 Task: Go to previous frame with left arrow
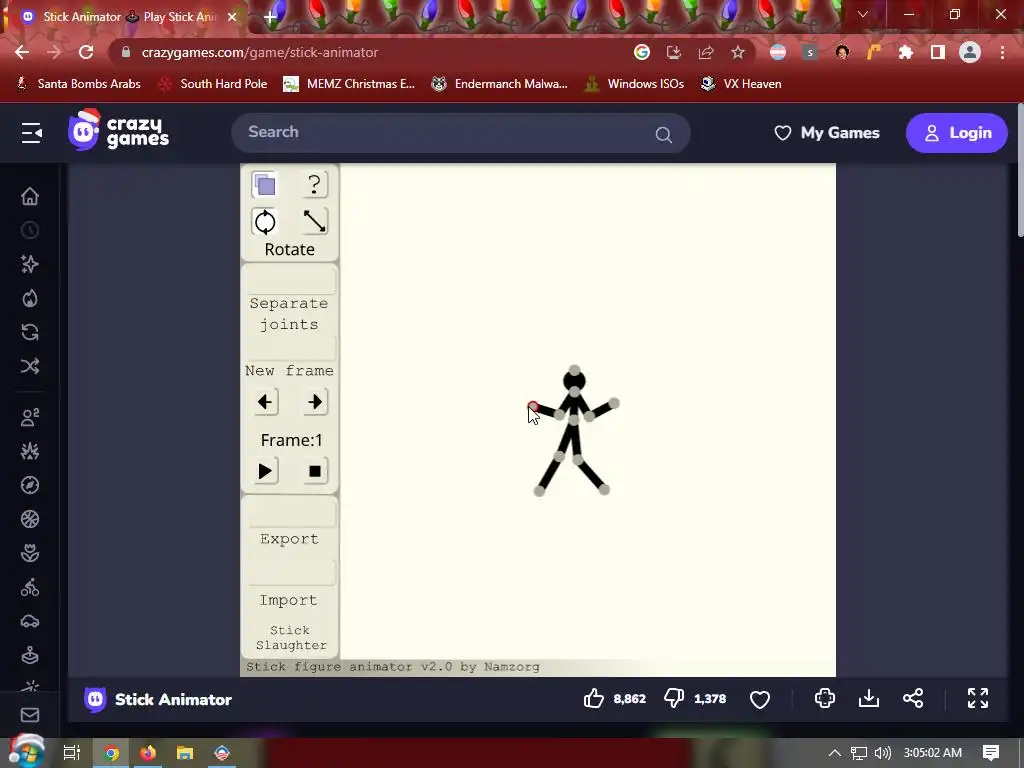tap(264, 402)
